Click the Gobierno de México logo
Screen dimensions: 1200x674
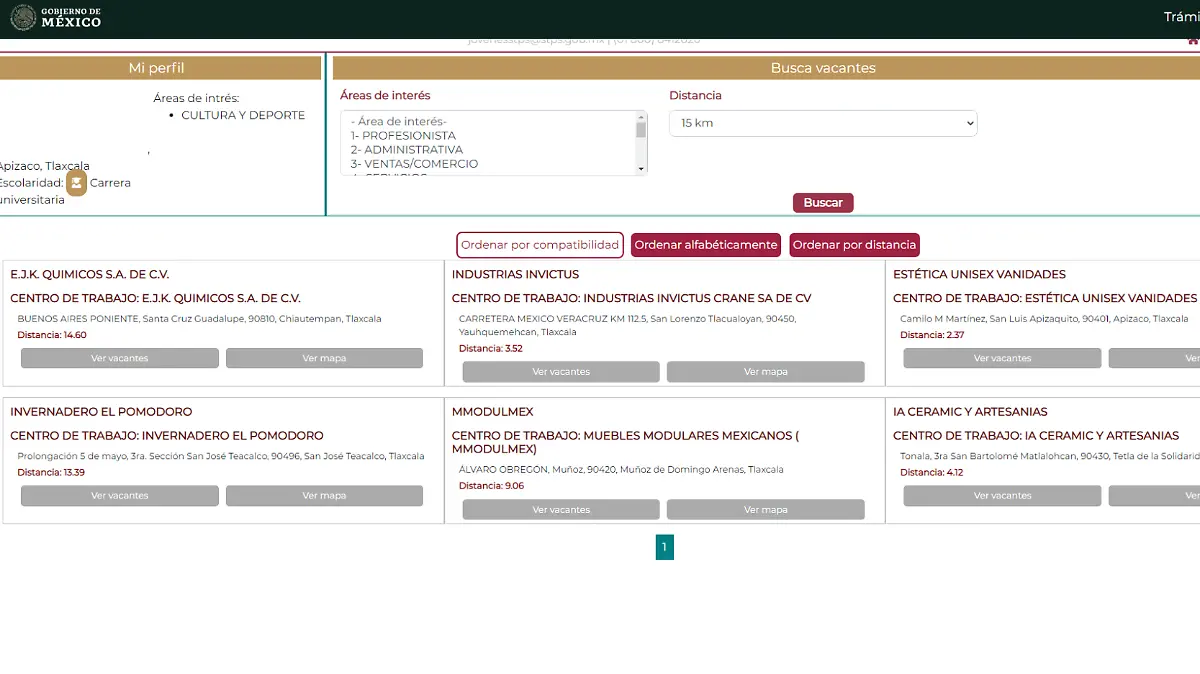pos(56,17)
